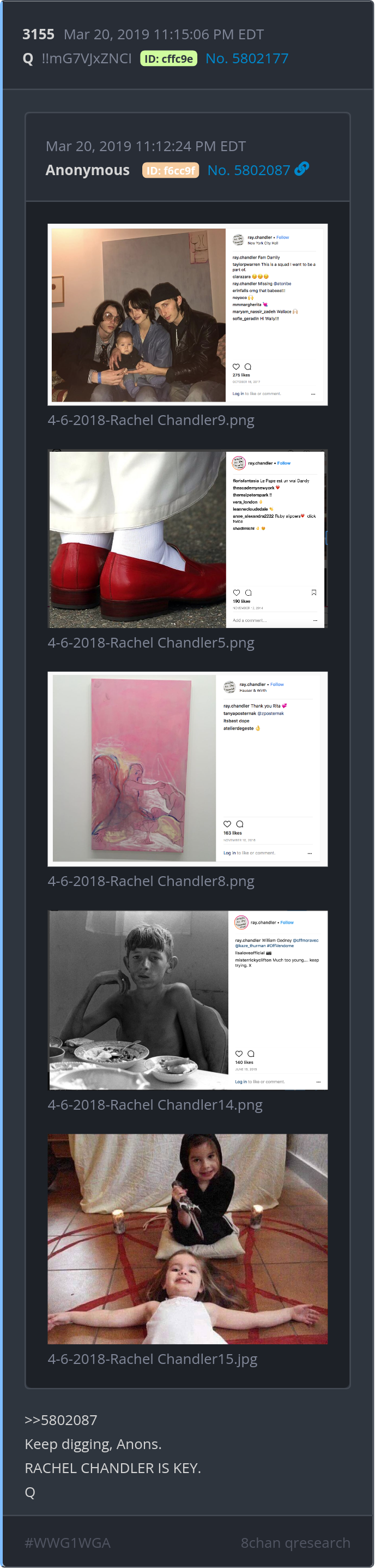Click the Q tripcode !!mG7VJxZNCI
The image size is (375, 1568).
pyautogui.click(x=86, y=58)
